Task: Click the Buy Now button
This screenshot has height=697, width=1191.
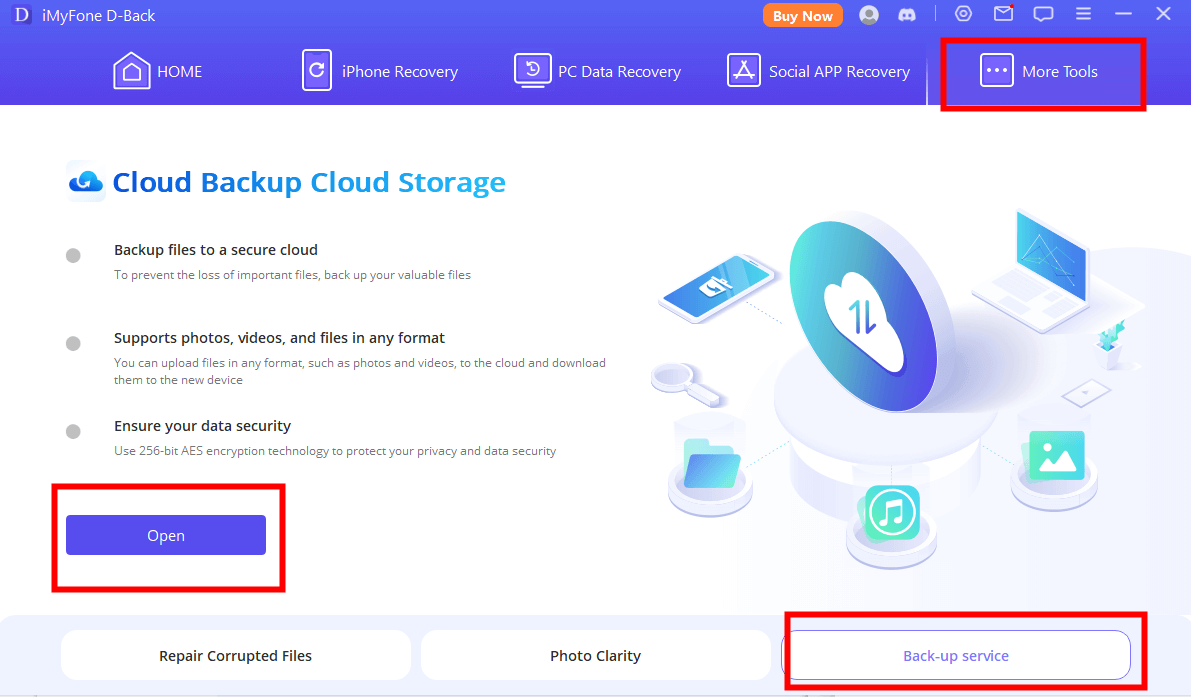Action: [x=803, y=15]
